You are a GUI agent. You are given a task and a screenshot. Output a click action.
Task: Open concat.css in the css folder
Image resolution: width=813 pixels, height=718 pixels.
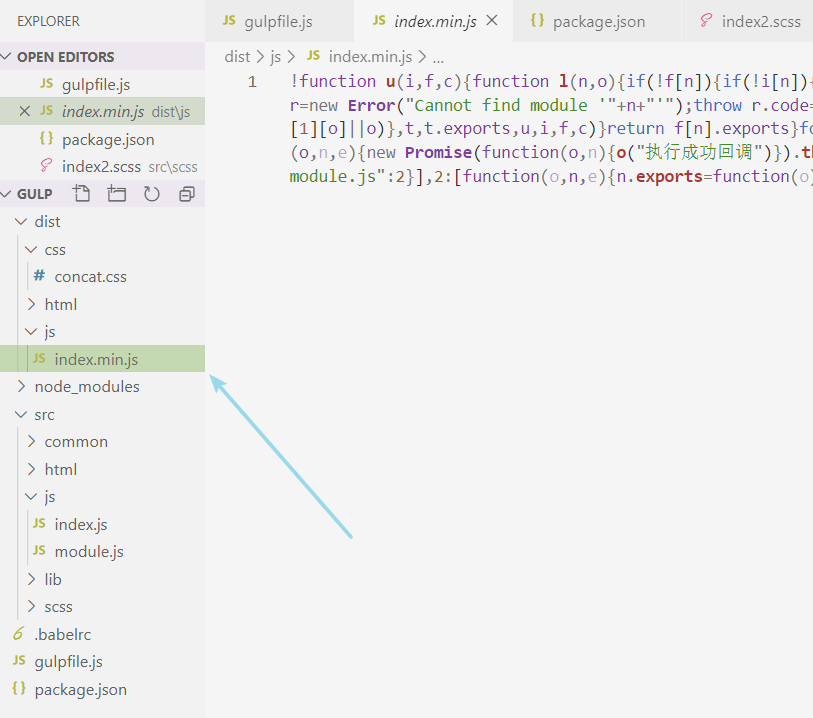(x=90, y=277)
